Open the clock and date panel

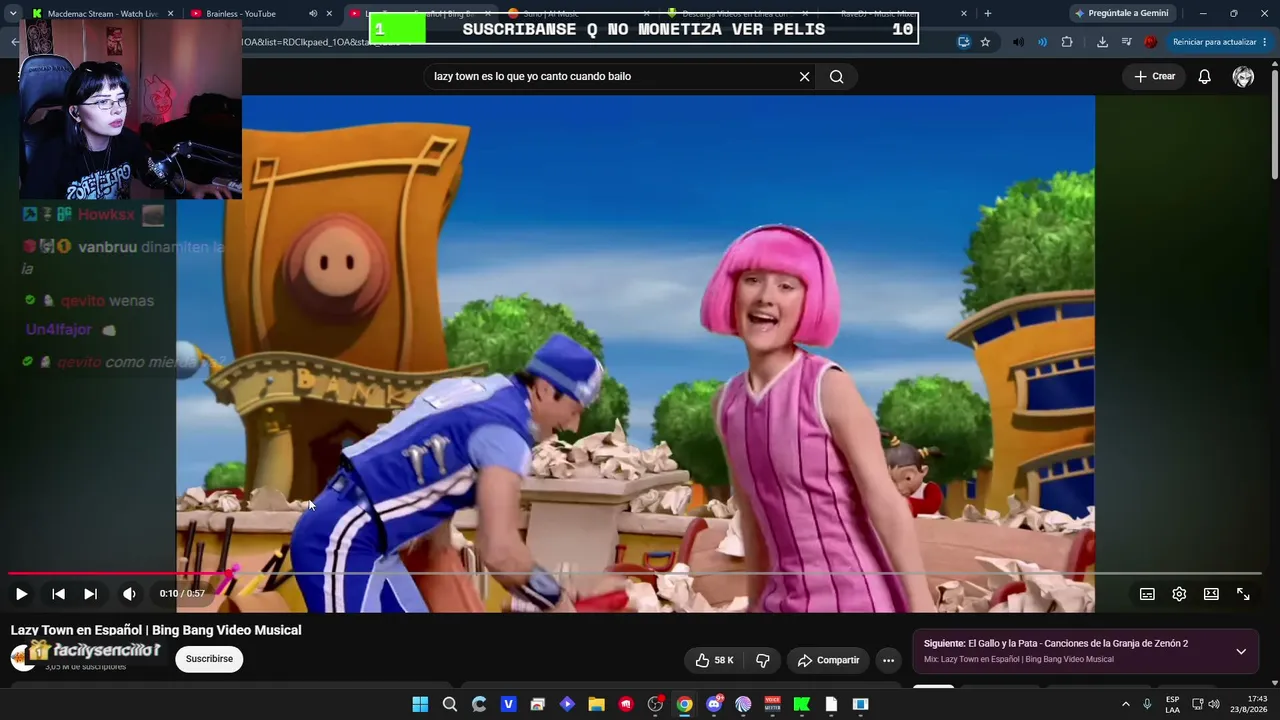click(1250, 704)
